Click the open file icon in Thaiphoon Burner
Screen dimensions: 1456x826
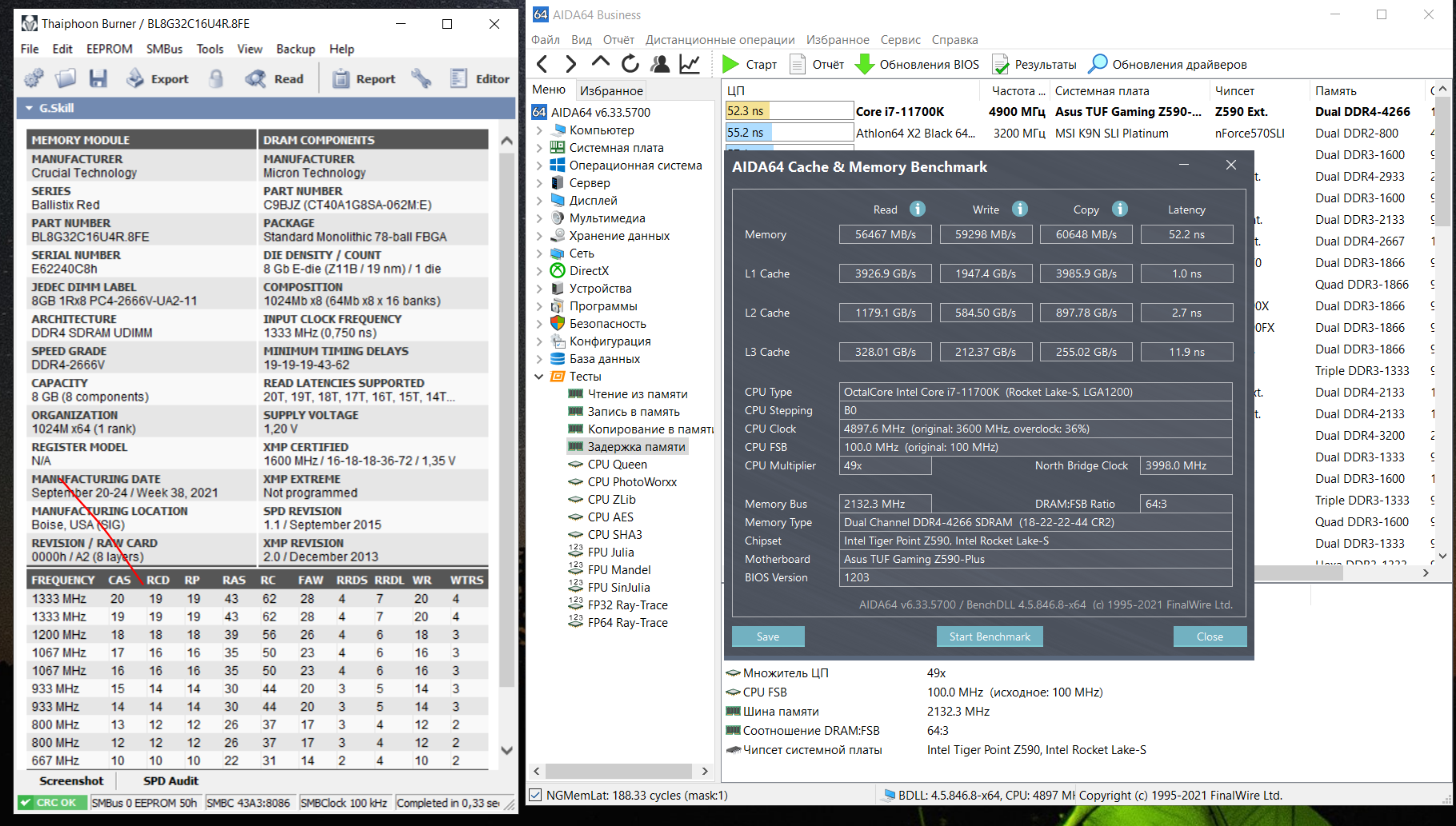[66, 78]
